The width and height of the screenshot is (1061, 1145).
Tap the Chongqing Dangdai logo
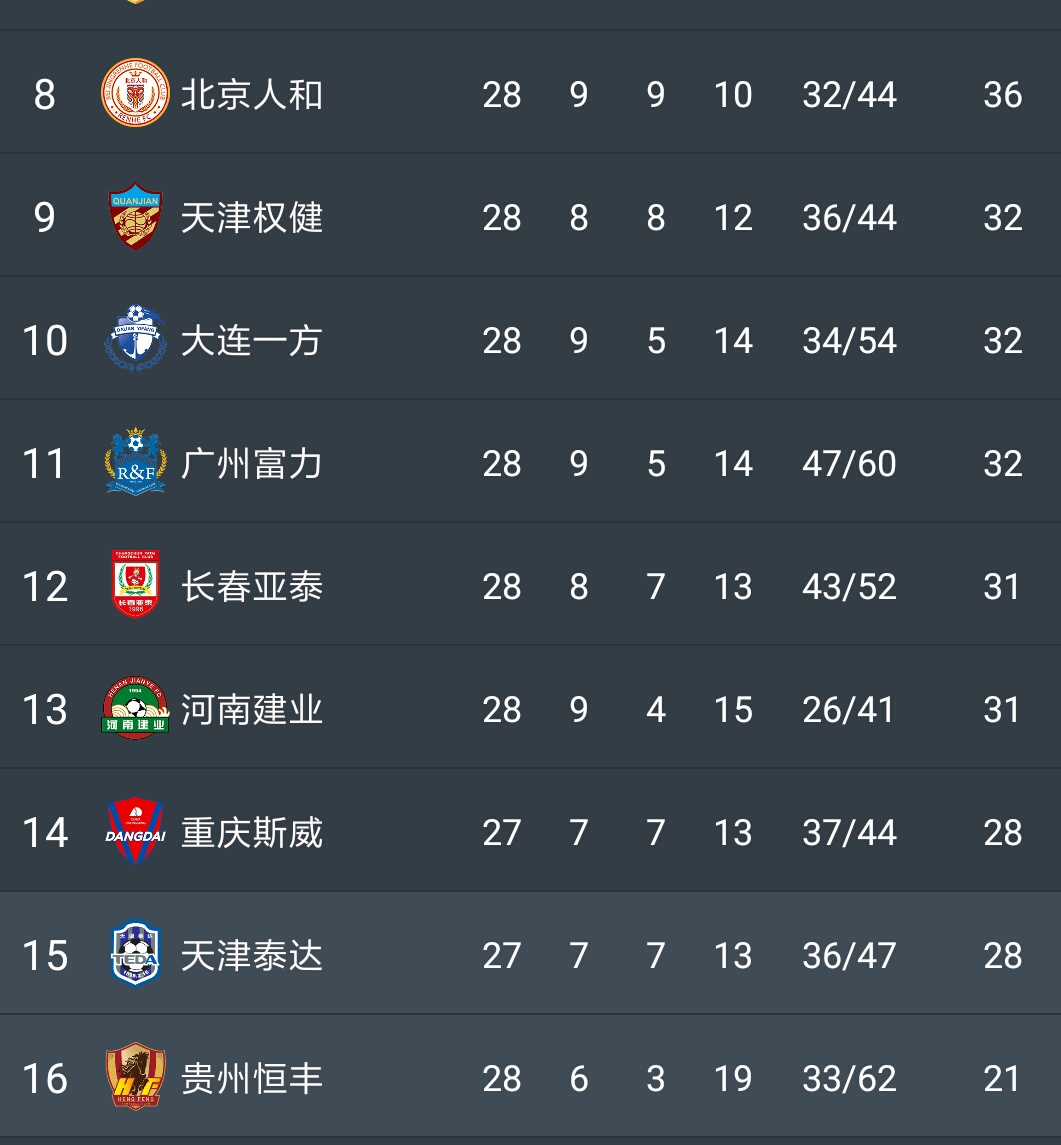point(135,830)
